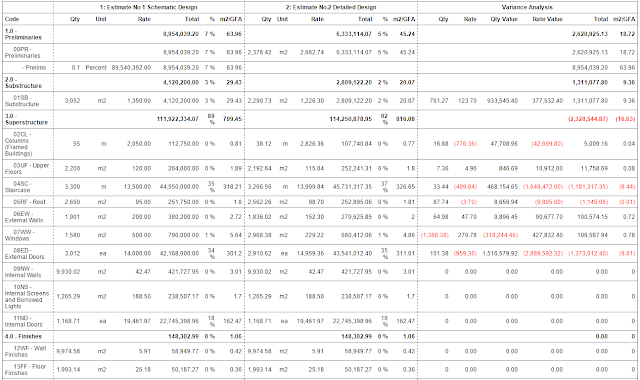Select Superstructure total '114,250,878.95'
The height and width of the screenshot is (380, 640).
351,119
